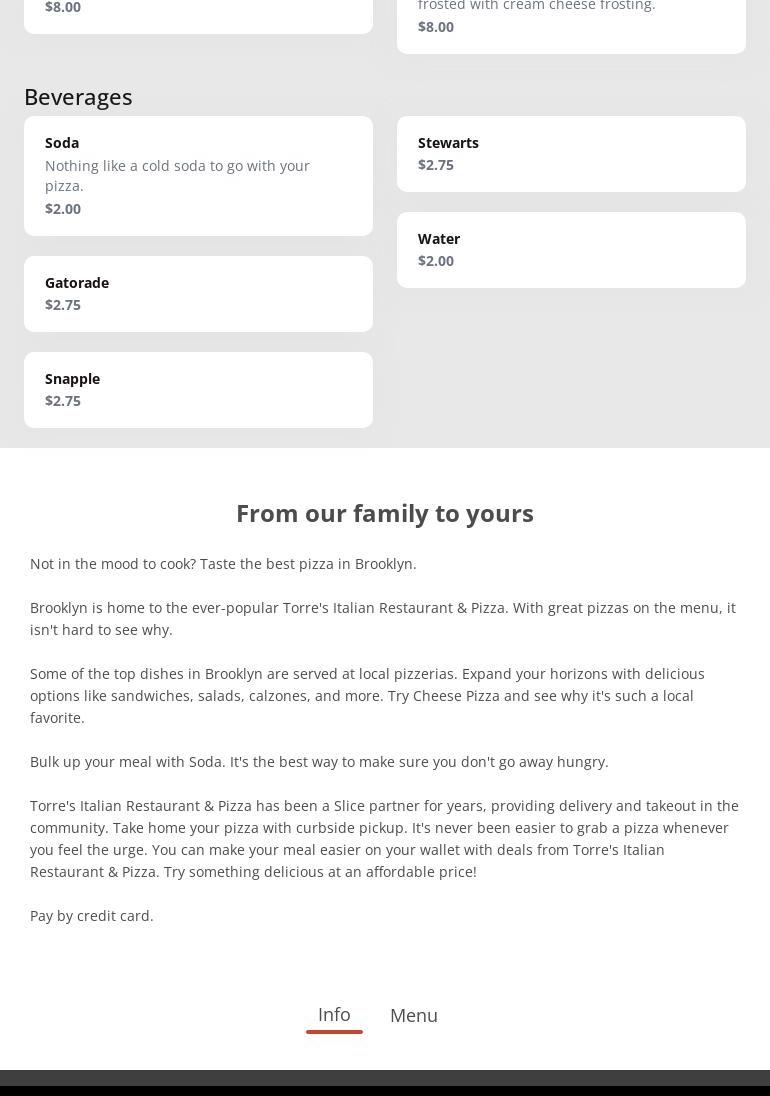
Task: Open the cream cheese frosting dessert card
Action: coord(571,20)
